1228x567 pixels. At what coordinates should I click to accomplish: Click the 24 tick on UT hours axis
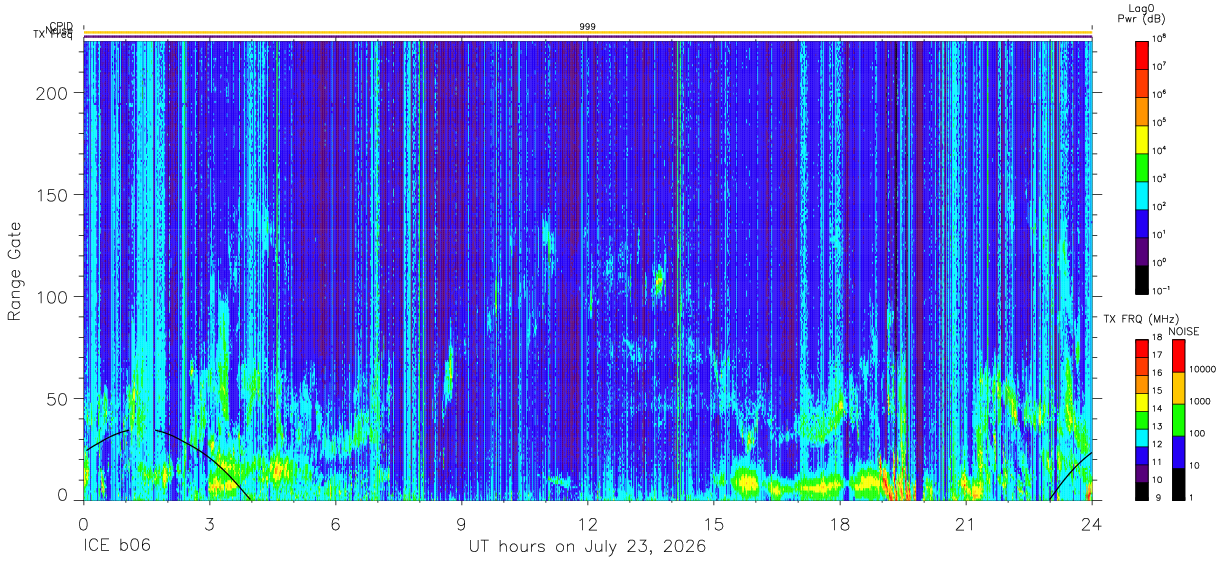(x=1091, y=523)
